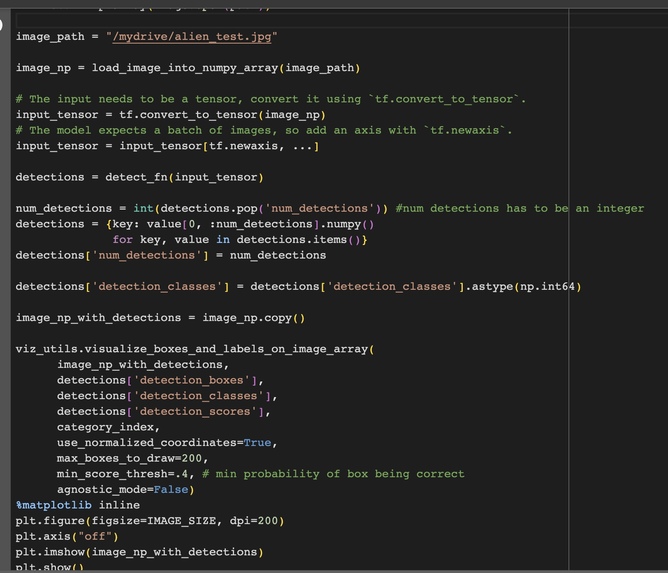This screenshot has width=668, height=573.
Task: Click 'plt.imshow(image_np_with_detections)' line
Action: 140,552
